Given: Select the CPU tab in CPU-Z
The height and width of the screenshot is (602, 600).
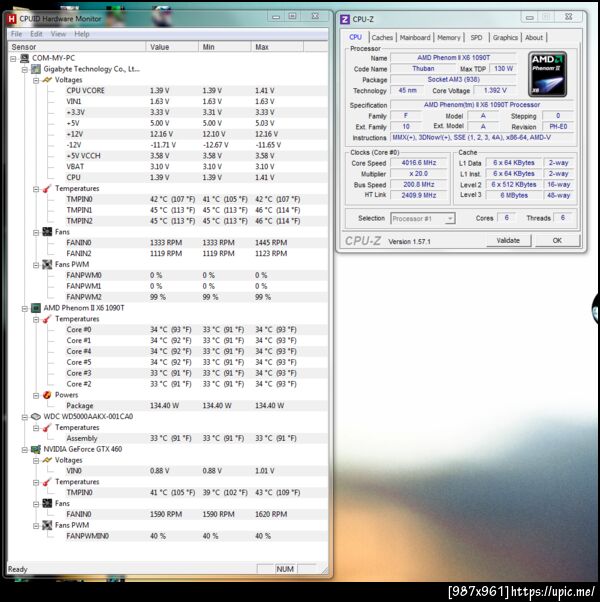Looking at the screenshot, I should 355,37.
